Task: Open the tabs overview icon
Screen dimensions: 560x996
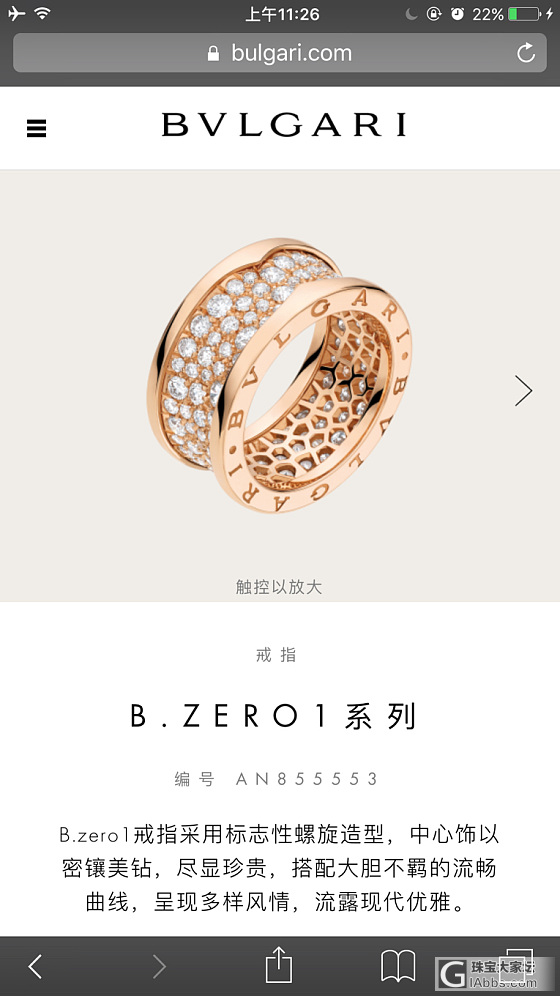Action: coord(517,966)
